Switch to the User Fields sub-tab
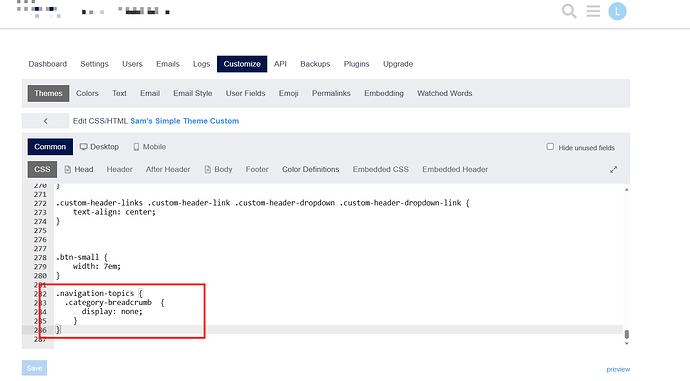The width and height of the screenshot is (690, 381). pos(246,93)
